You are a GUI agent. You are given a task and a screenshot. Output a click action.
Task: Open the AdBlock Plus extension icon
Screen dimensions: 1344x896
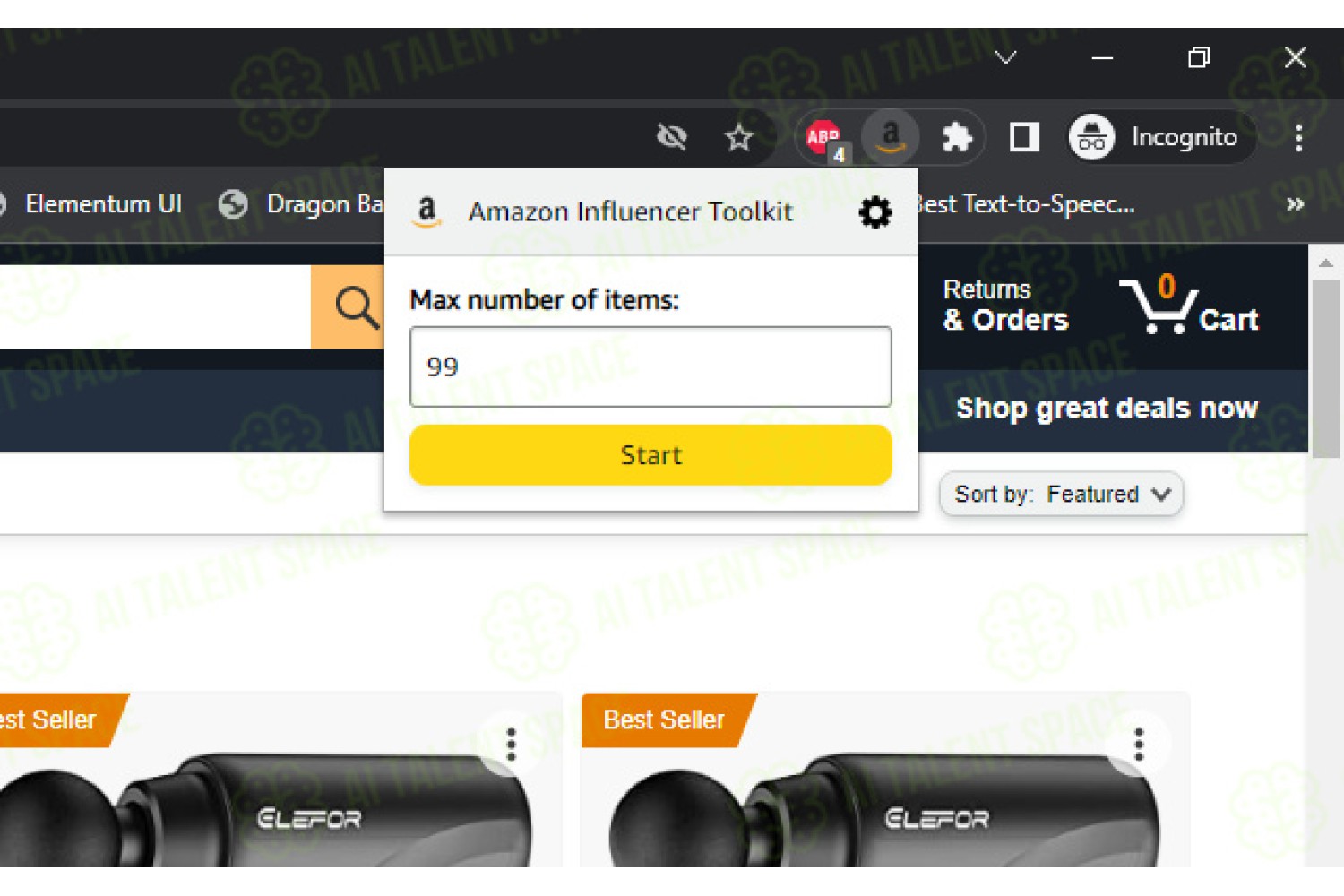pos(823,137)
